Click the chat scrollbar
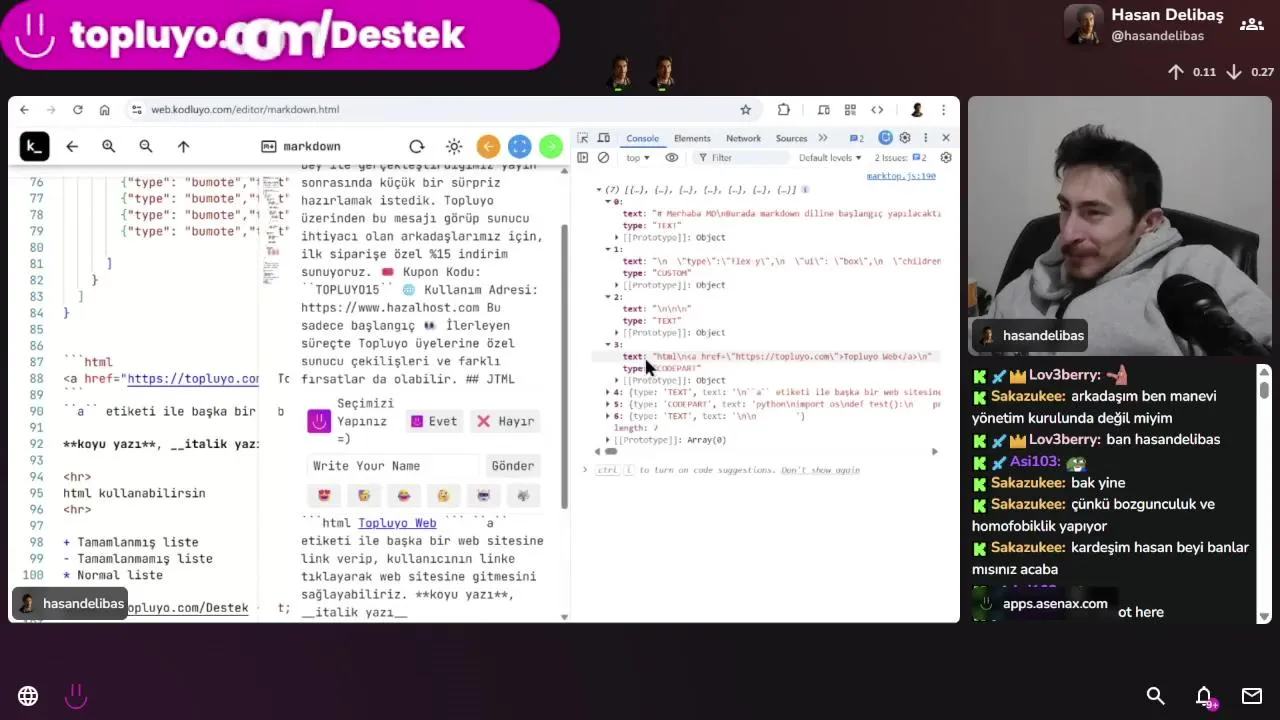The image size is (1280, 720). pyautogui.click(x=1264, y=495)
